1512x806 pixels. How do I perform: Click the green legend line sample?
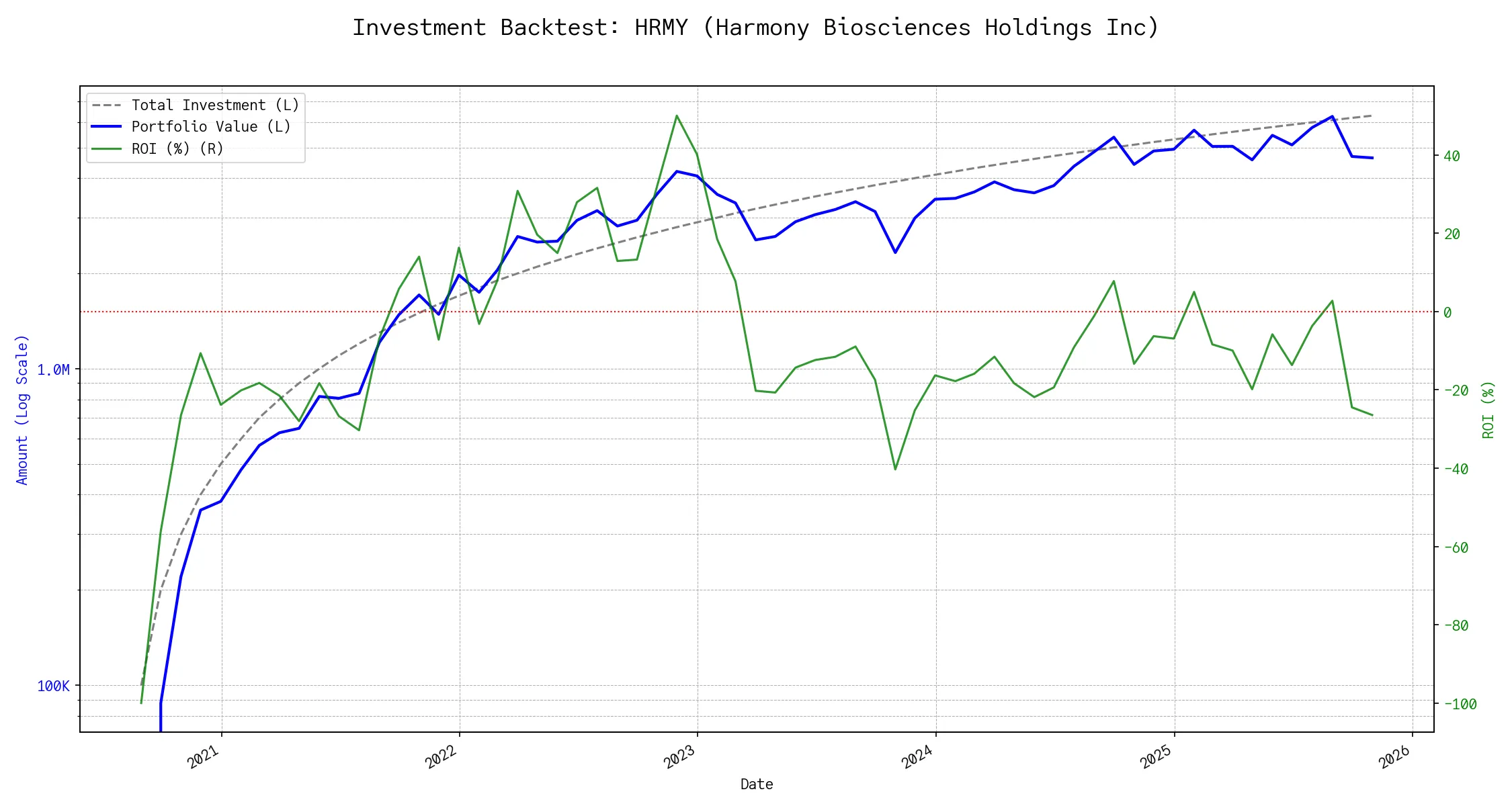click(x=107, y=148)
